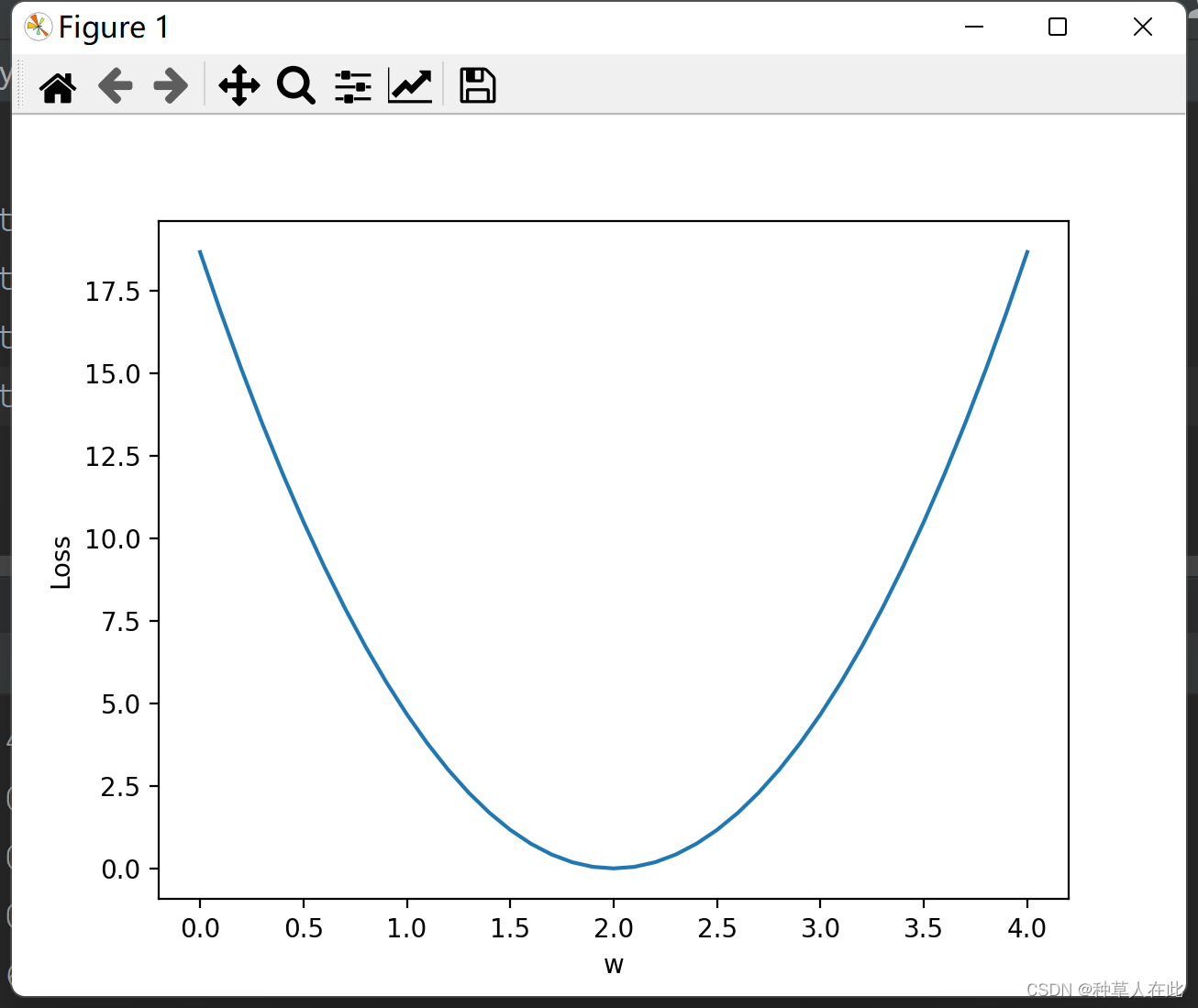Click the 2.0 x-axis tick label

coord(614,928)
